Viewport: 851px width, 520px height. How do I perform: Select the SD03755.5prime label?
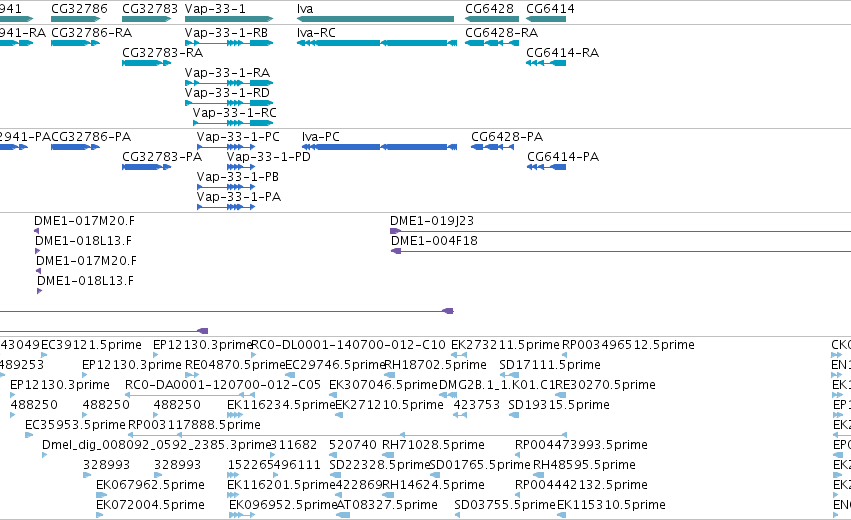click(x=505, y=506)
